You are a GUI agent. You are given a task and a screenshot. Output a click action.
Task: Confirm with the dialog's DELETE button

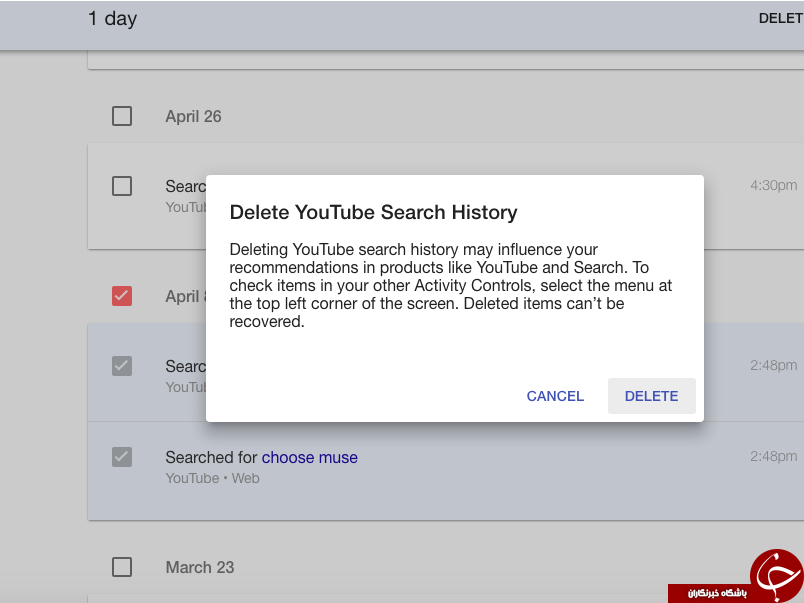tap(651, 396)
